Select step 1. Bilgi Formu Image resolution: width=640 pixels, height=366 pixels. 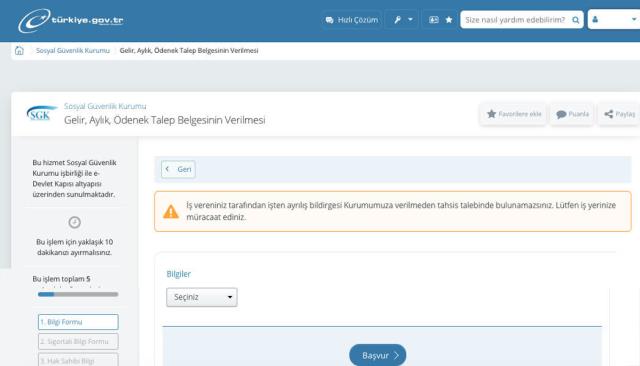pyautogui.click(x=78, y=322)
